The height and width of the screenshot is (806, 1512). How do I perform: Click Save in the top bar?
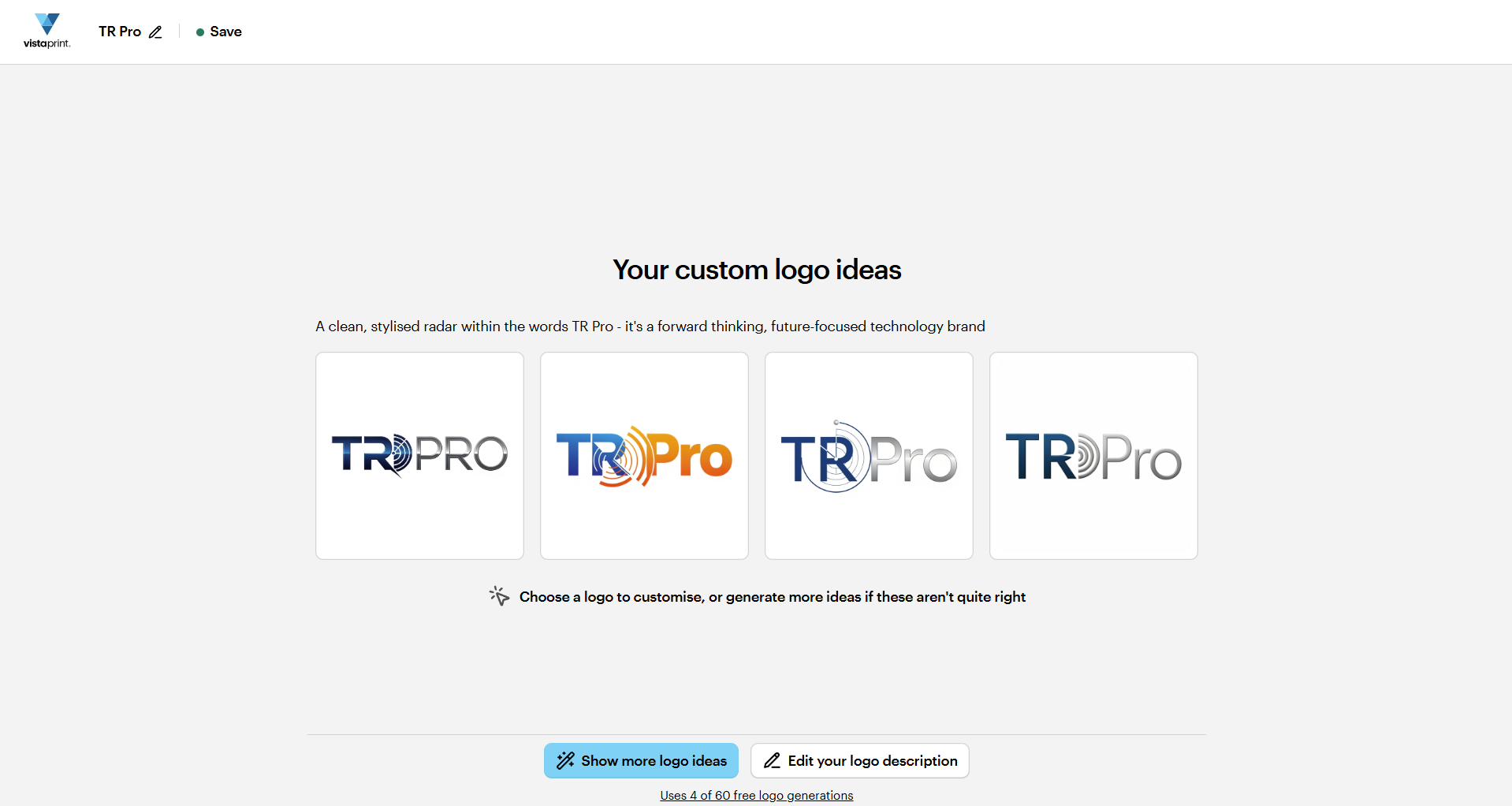(225, 32)
